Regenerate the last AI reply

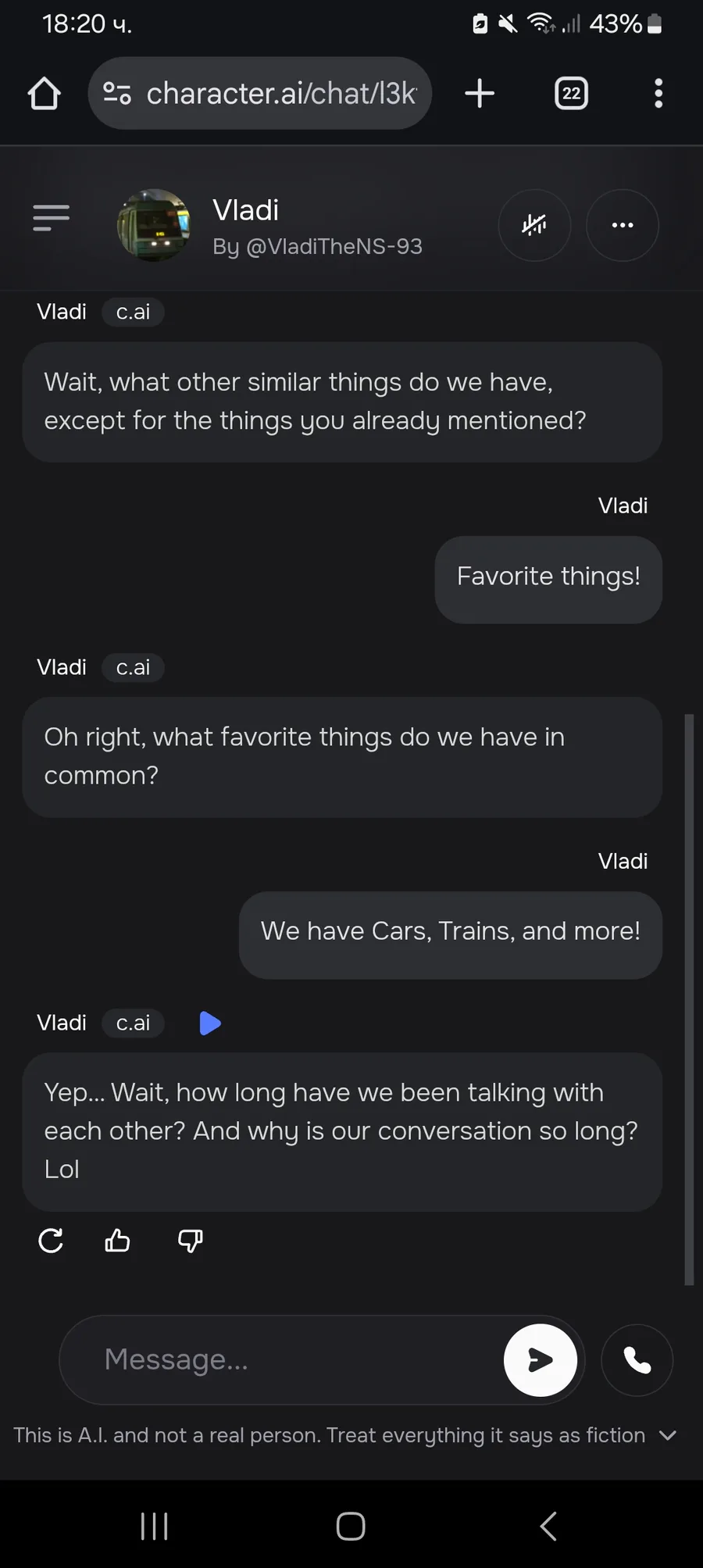tap(51, 1241)
